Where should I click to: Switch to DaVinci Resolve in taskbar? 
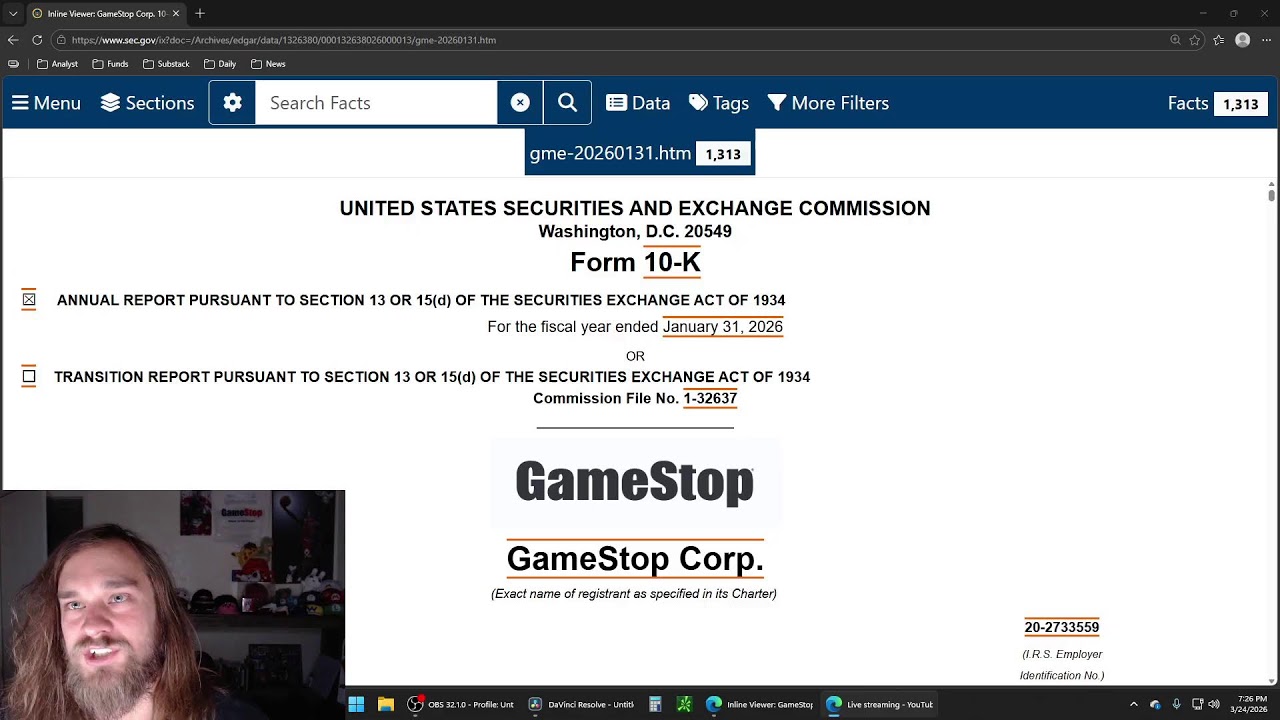[x=582, y=704]
